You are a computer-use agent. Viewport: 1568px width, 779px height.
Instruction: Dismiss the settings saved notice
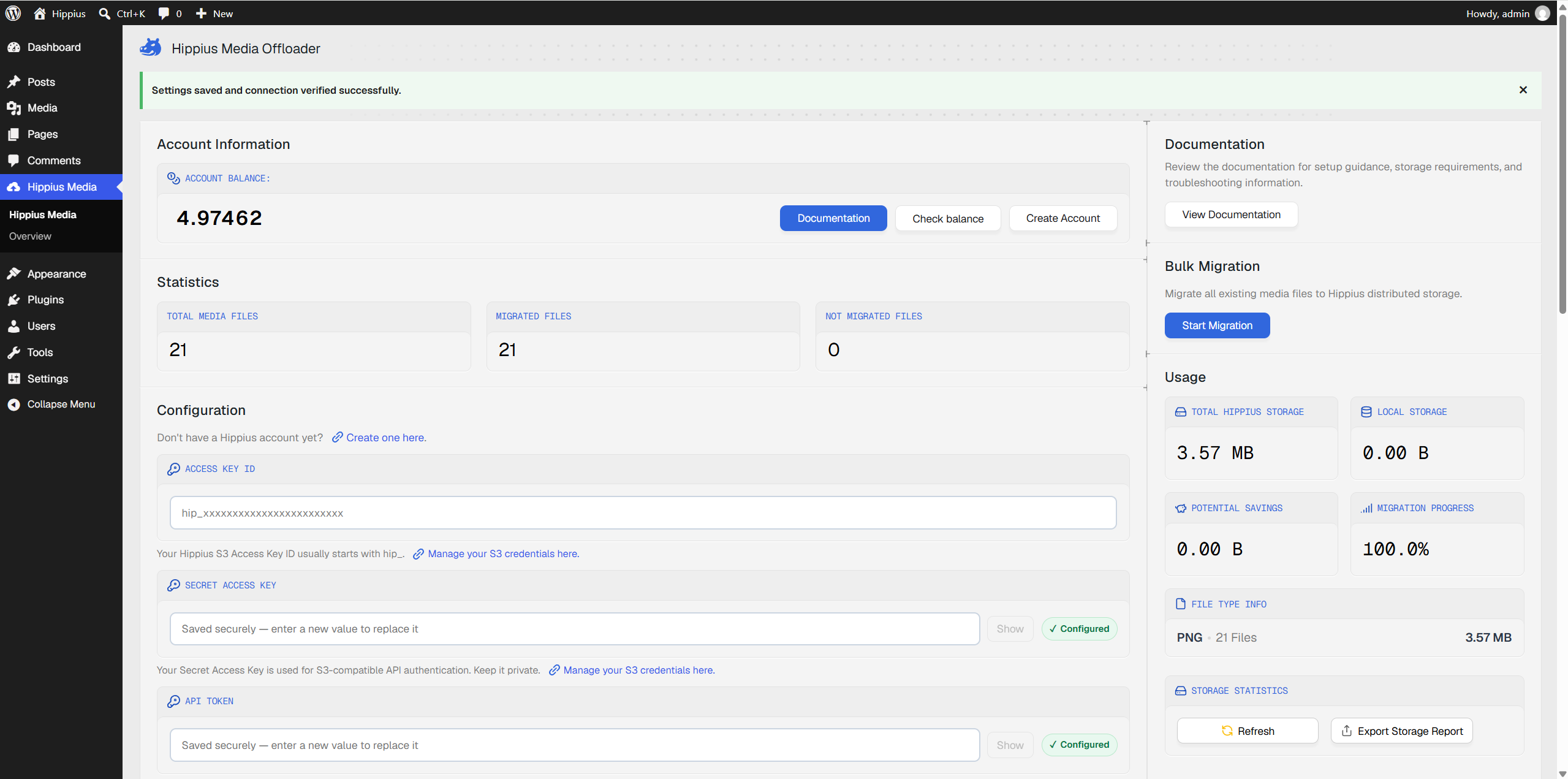point(1523,90)
